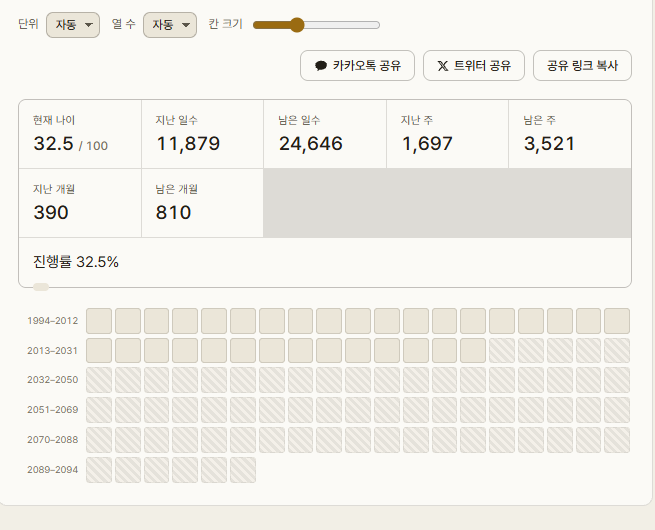
Task: Click the 남은 일수 stat card
Action: 325,134
